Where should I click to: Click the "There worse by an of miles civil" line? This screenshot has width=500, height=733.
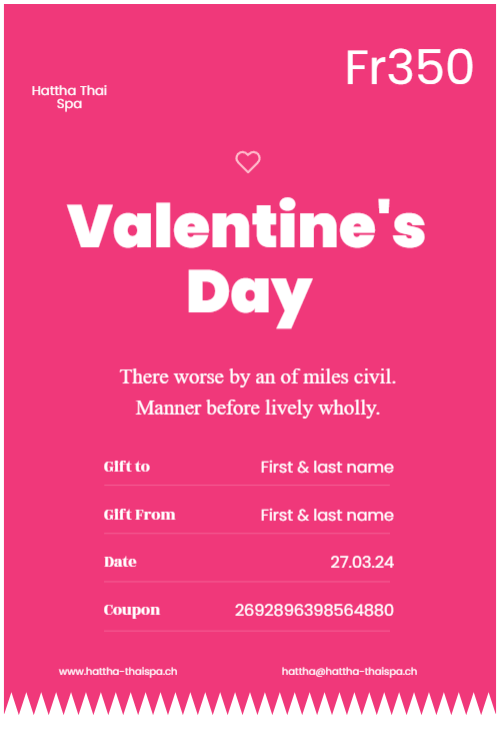pyautogui.click(x=257, y=377)
